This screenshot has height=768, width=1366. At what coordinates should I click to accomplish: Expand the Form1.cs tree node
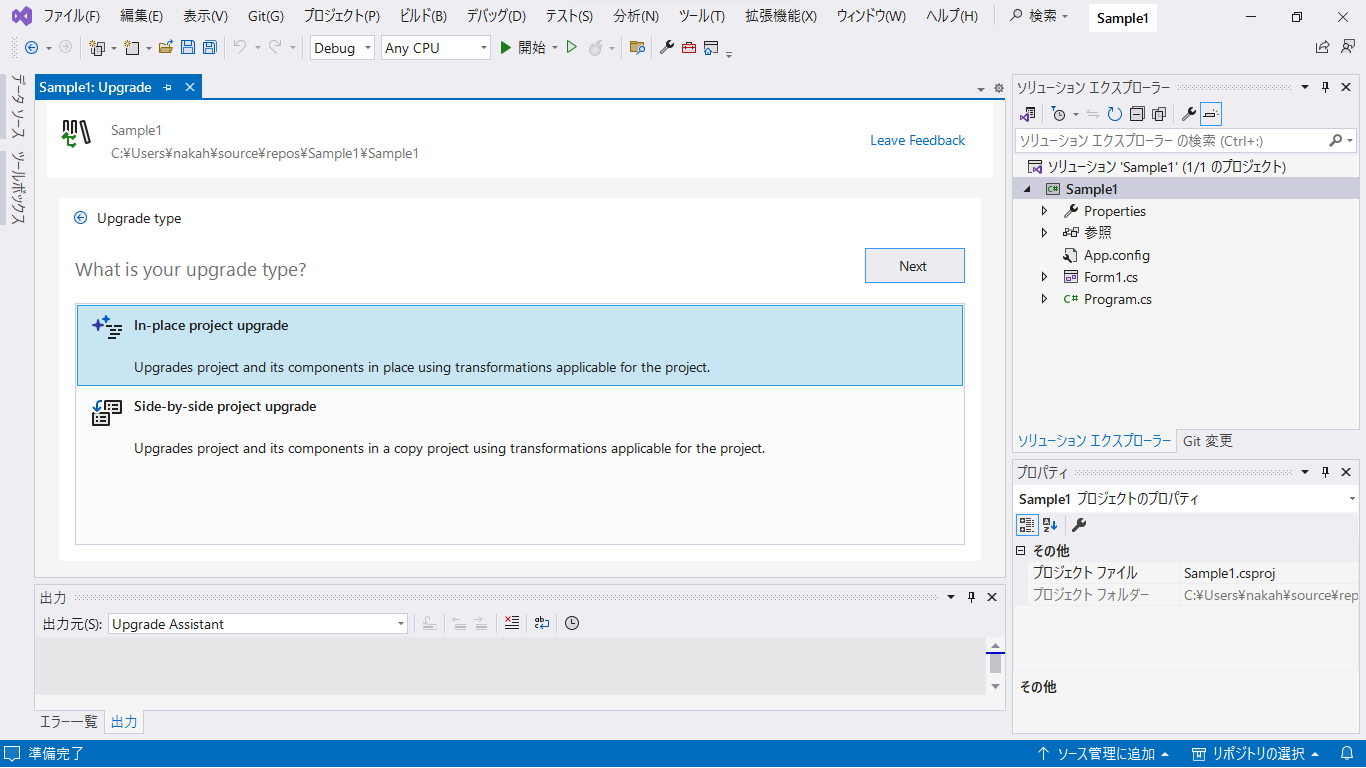[x=1045, y=277]
